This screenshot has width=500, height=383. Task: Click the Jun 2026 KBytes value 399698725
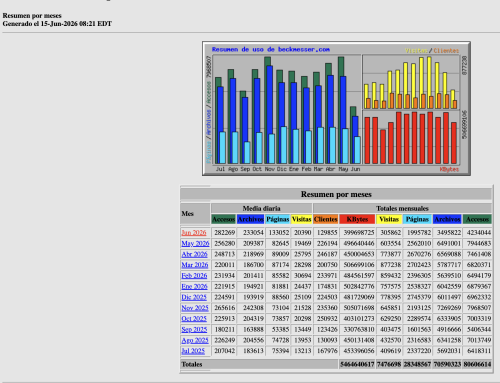click(359, 233)
